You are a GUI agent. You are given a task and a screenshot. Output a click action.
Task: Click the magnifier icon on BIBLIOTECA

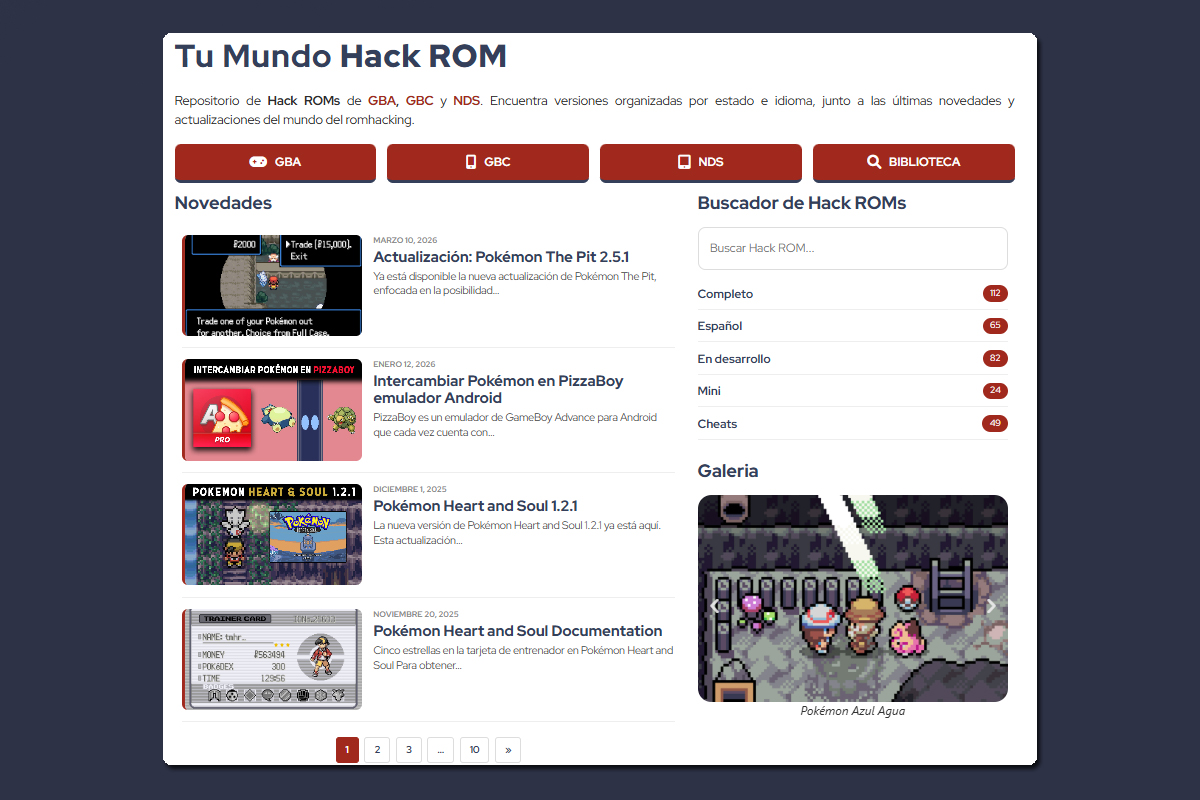point(872,162)
